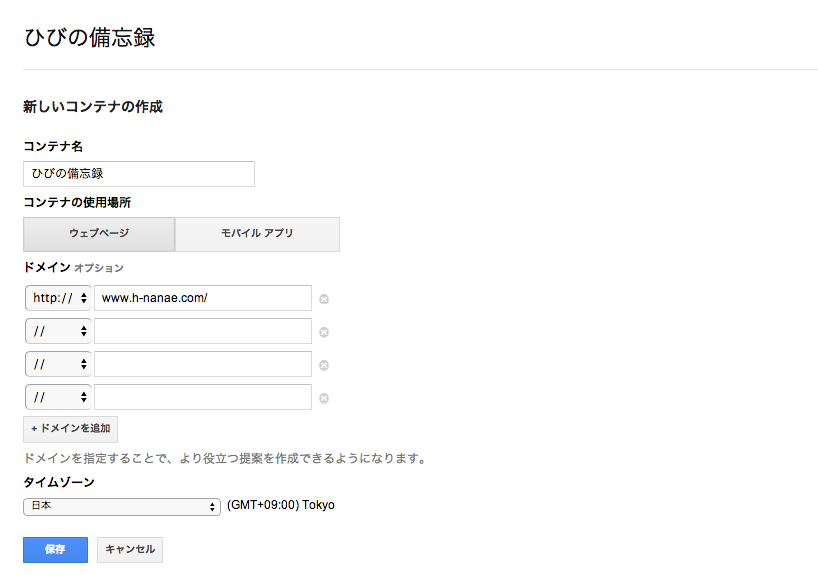
Task: Open the 日本 timezone country dropdown
Action: pyautogui.click(x=122, y=506)
